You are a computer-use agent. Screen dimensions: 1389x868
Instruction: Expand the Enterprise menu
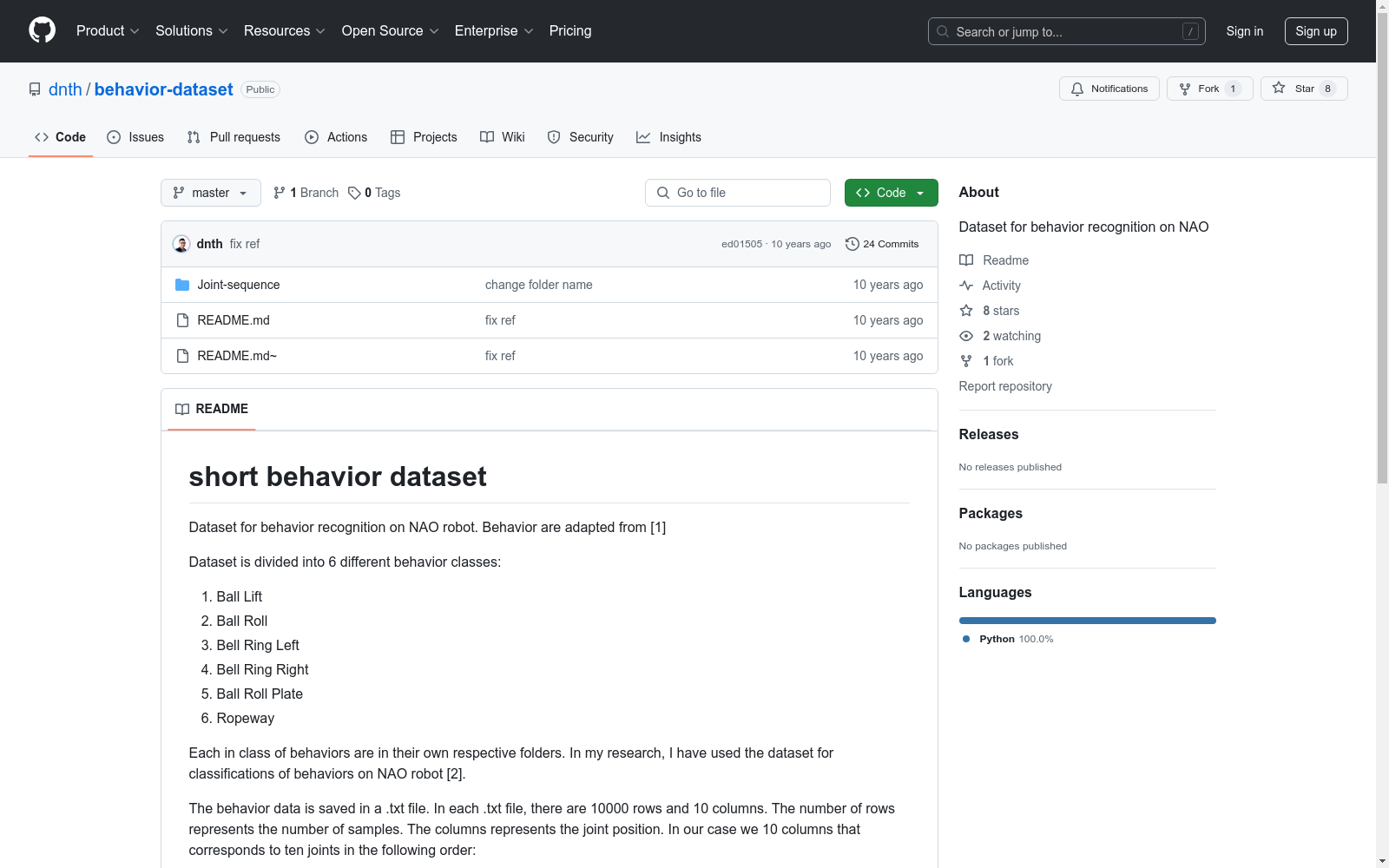pyautogui.click(x=494, y=31)
